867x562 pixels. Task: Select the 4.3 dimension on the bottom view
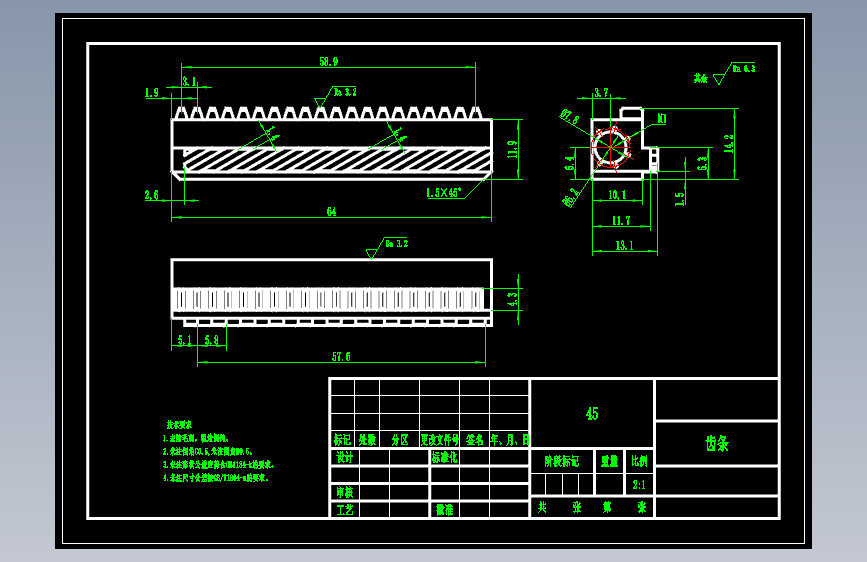point(512,299)
